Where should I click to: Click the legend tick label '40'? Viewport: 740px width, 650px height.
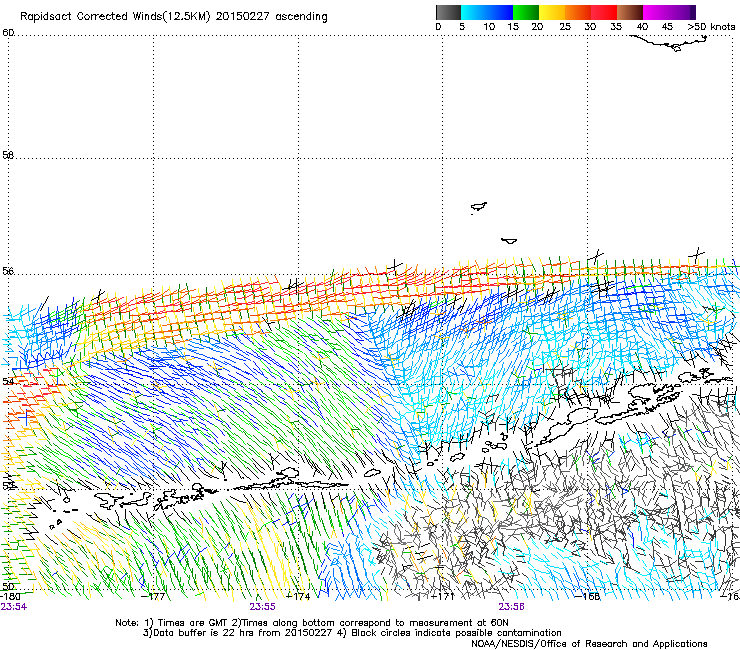[x=642, y=27]
